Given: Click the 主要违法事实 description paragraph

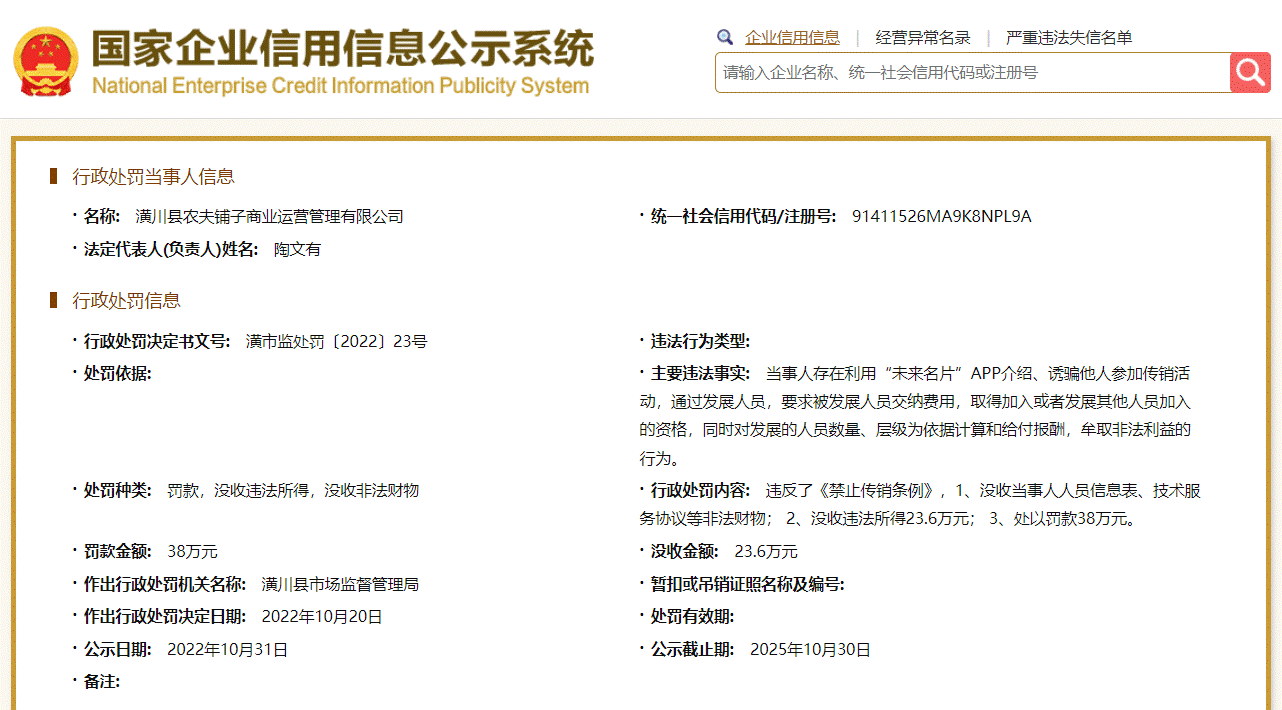Looking at the screenshot, I should coord(916,416).
